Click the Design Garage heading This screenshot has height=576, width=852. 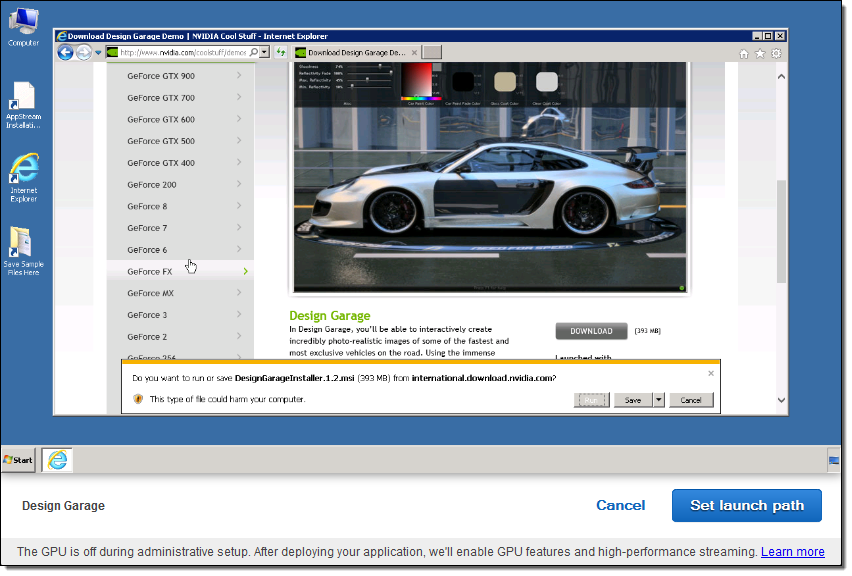[x=329, y=316]
